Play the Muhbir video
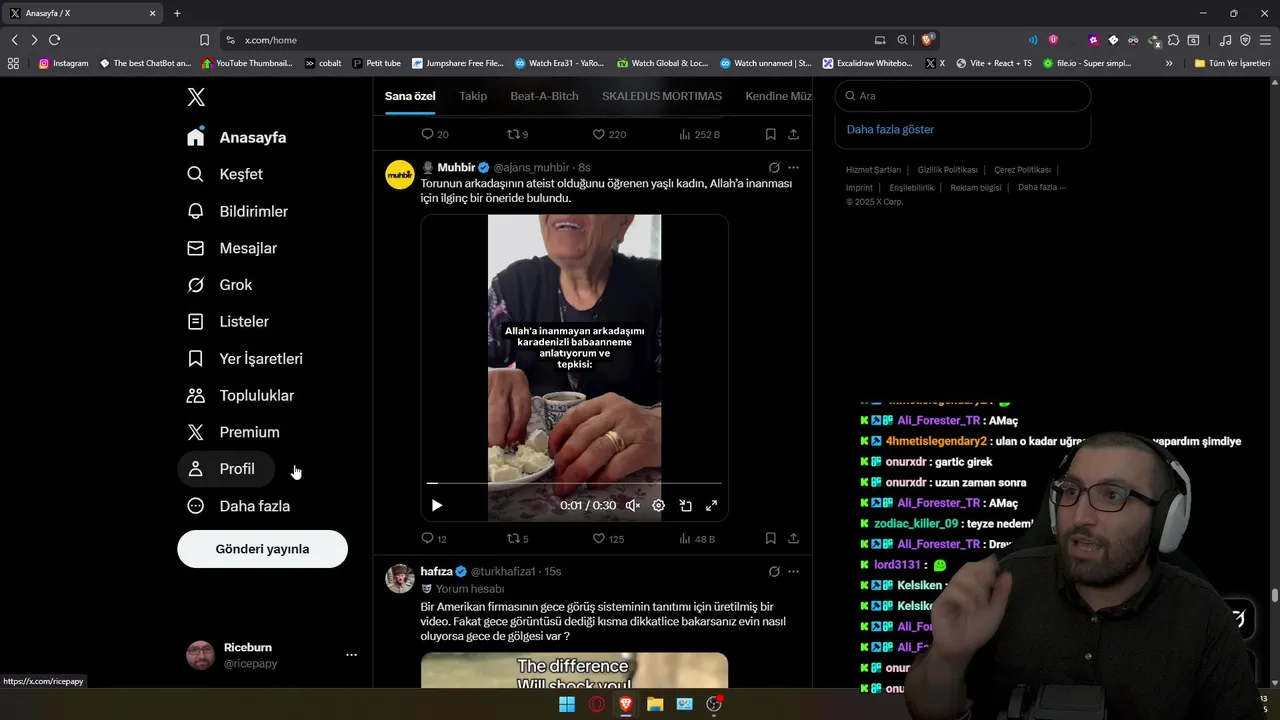 point(437,506)
